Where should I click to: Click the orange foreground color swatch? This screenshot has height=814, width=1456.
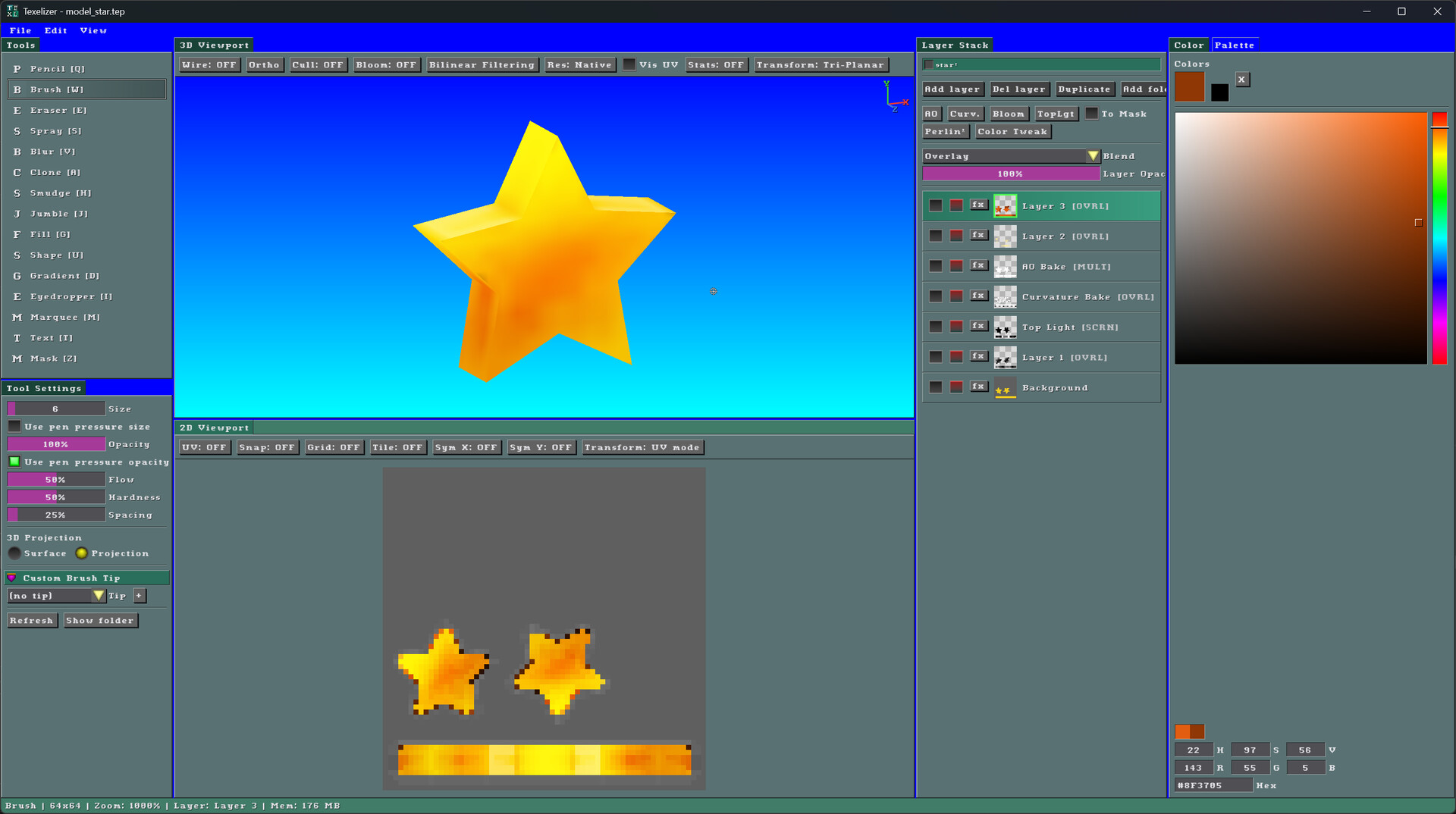1189,87
